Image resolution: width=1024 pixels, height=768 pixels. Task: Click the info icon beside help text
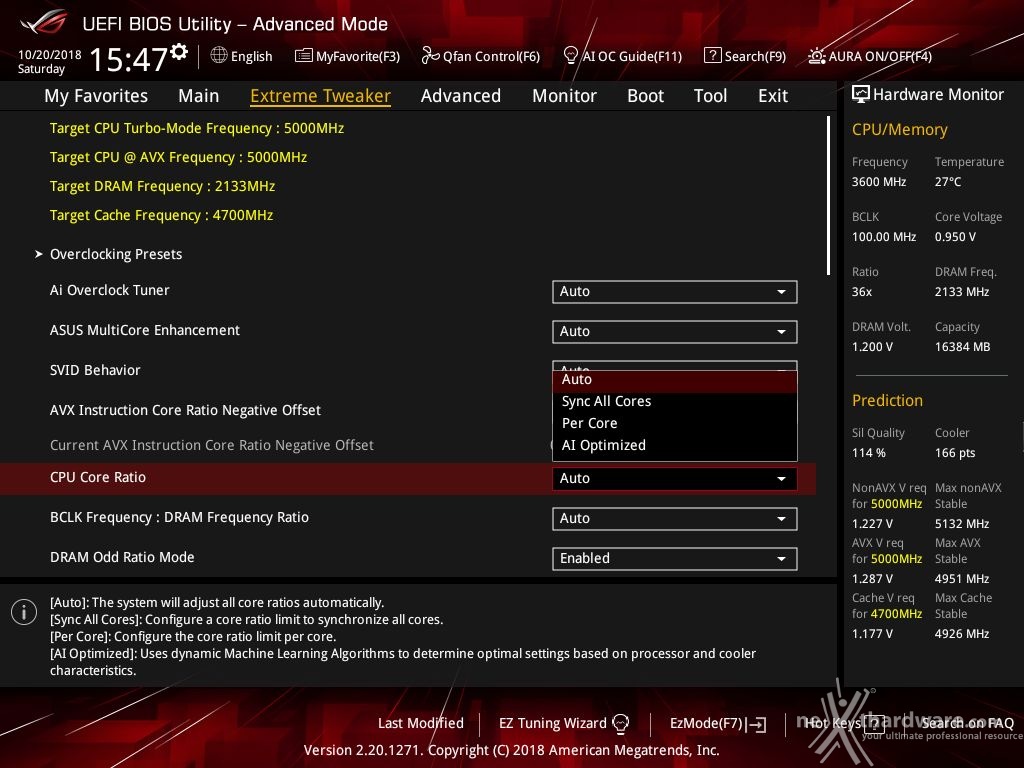(x=24, y=612)
